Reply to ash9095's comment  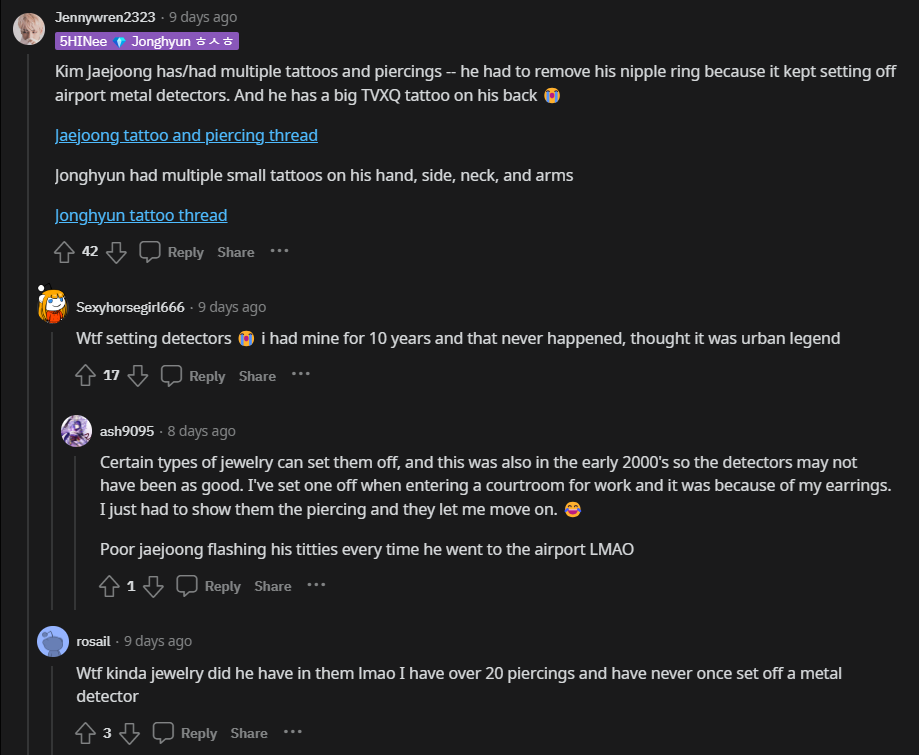209,586
